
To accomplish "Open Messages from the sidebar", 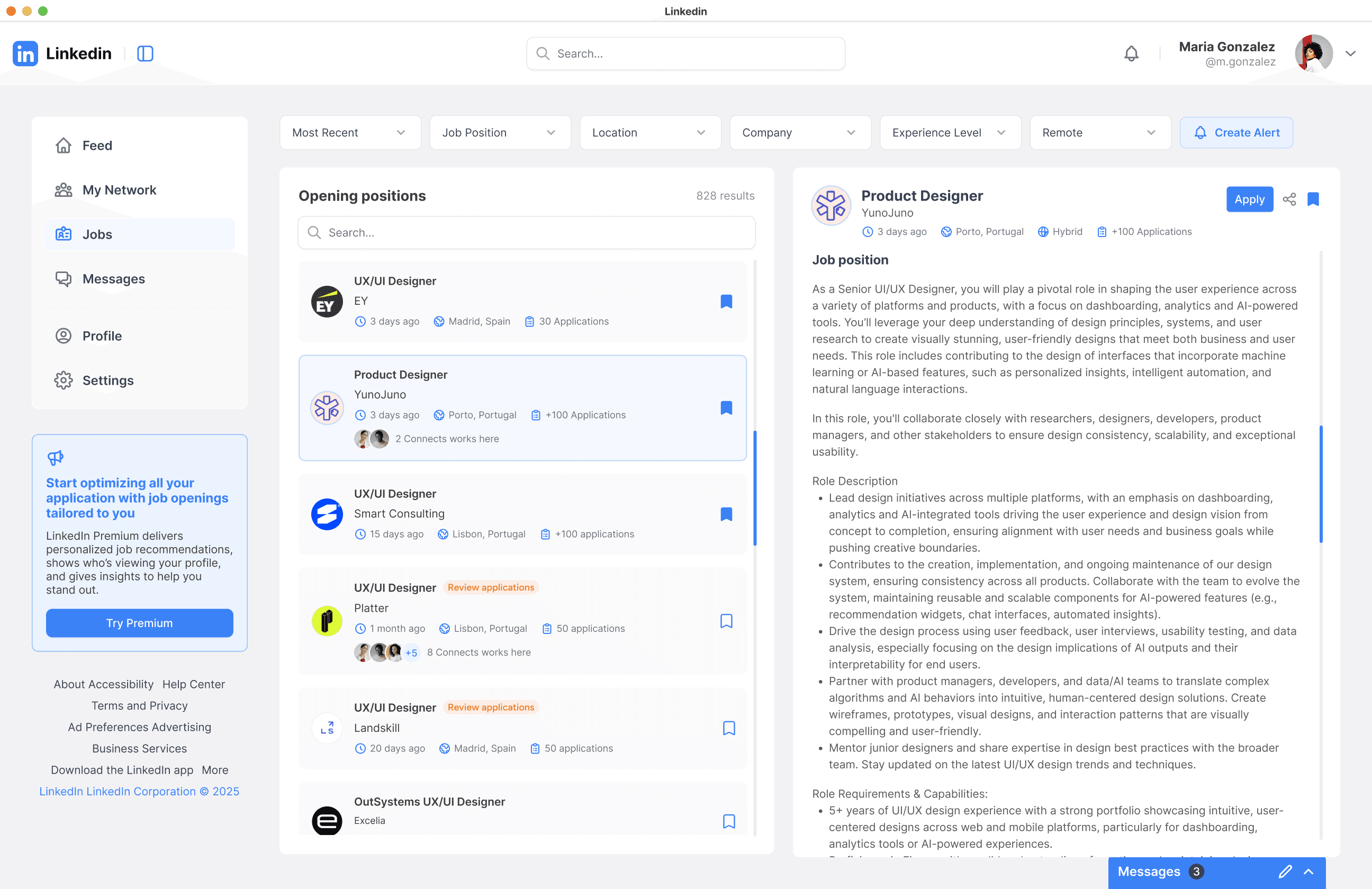I will pos(113,279).
